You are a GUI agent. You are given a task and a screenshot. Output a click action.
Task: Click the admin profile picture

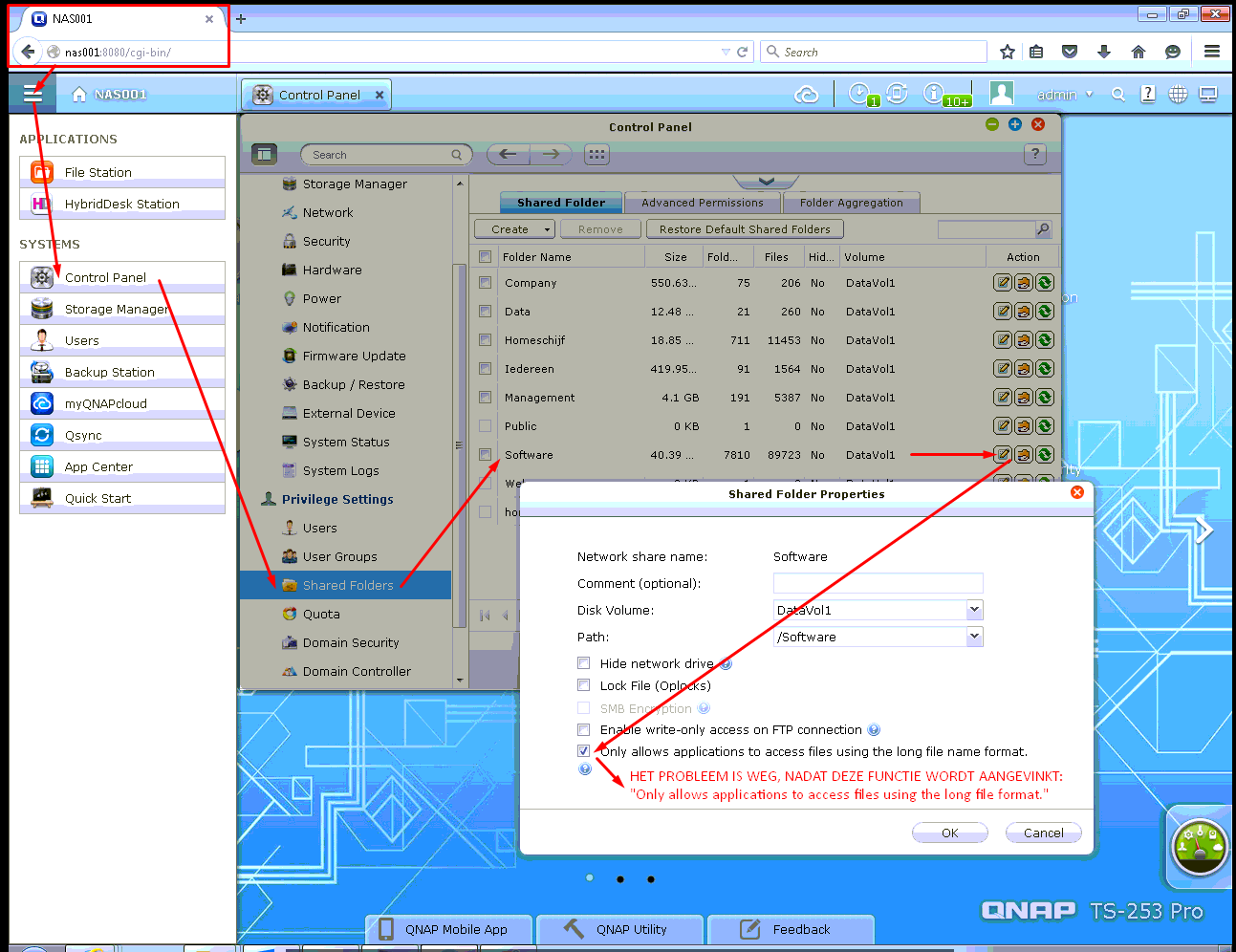tap(1001, 94)
